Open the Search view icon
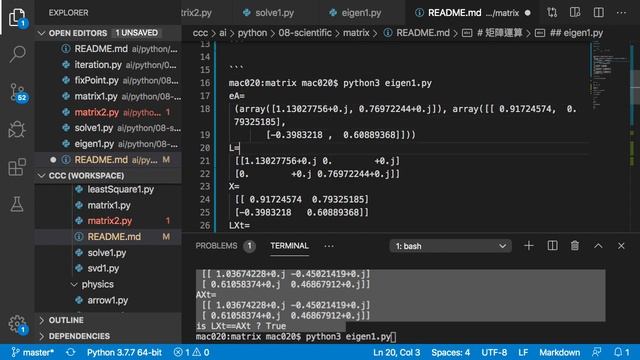The image size is (640, 360). [x=17, y=54]
